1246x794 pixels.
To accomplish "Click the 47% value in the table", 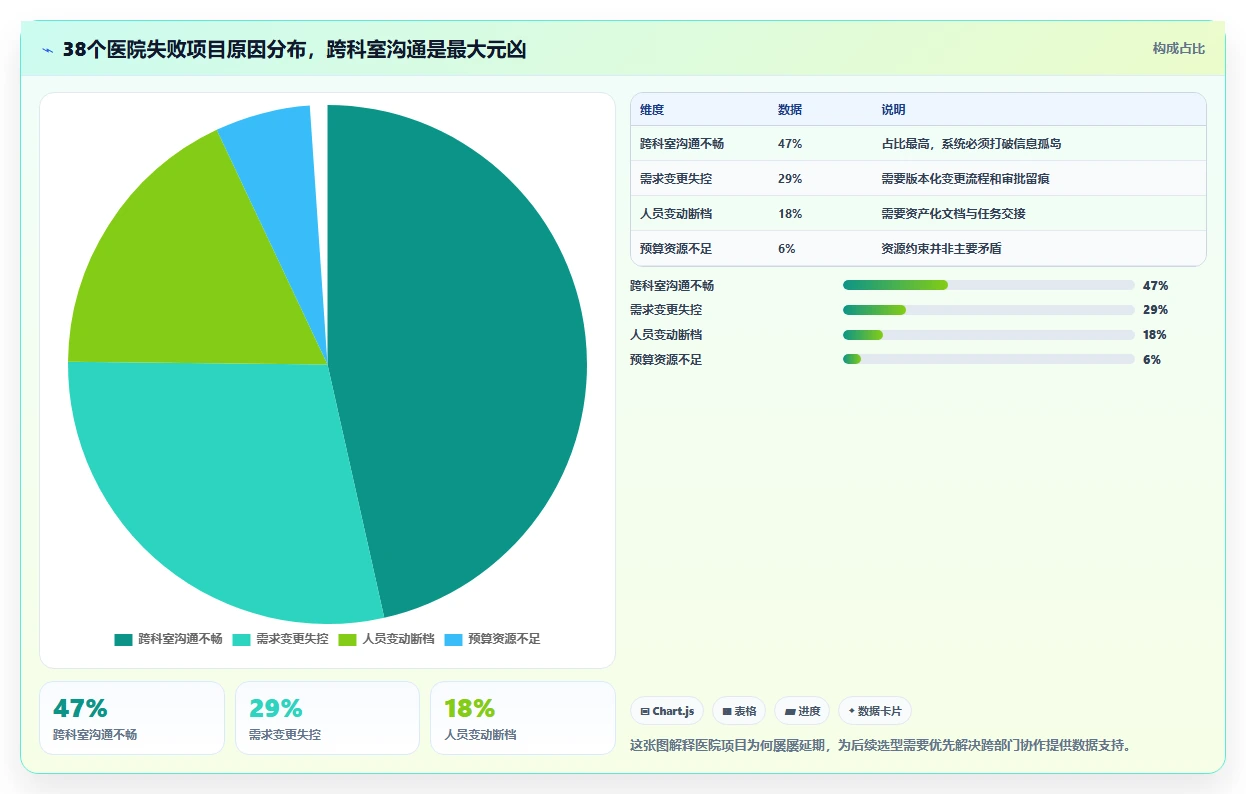I will point(790,144).
